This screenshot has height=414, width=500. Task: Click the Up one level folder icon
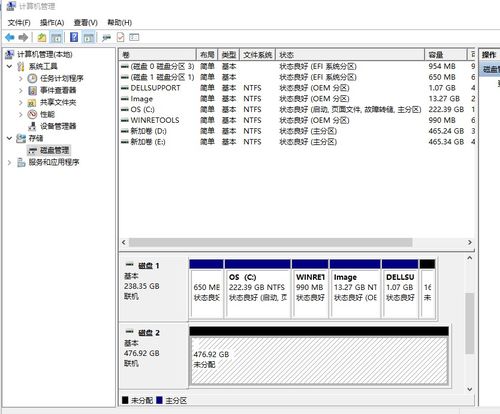coord(42,37)
